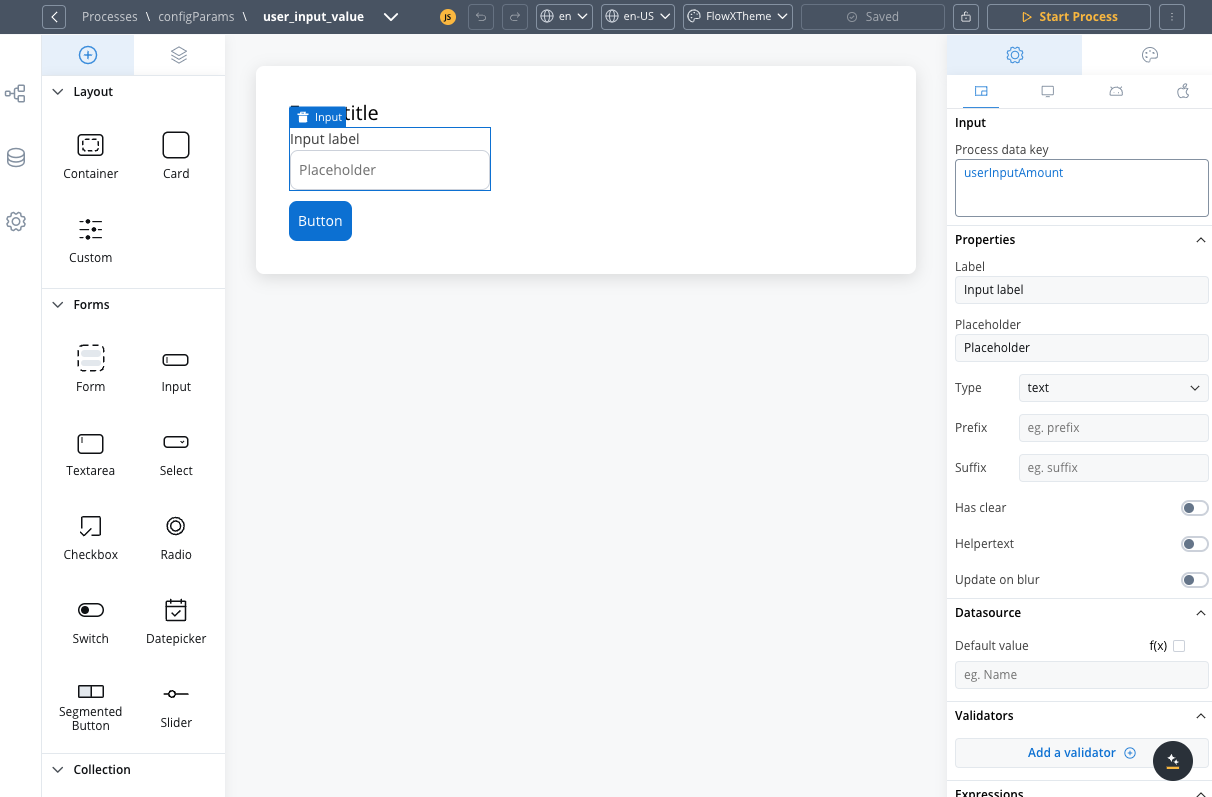Click the Default value field
1212x797 pixels.
pyautogui.click(x=1082, y=675)
